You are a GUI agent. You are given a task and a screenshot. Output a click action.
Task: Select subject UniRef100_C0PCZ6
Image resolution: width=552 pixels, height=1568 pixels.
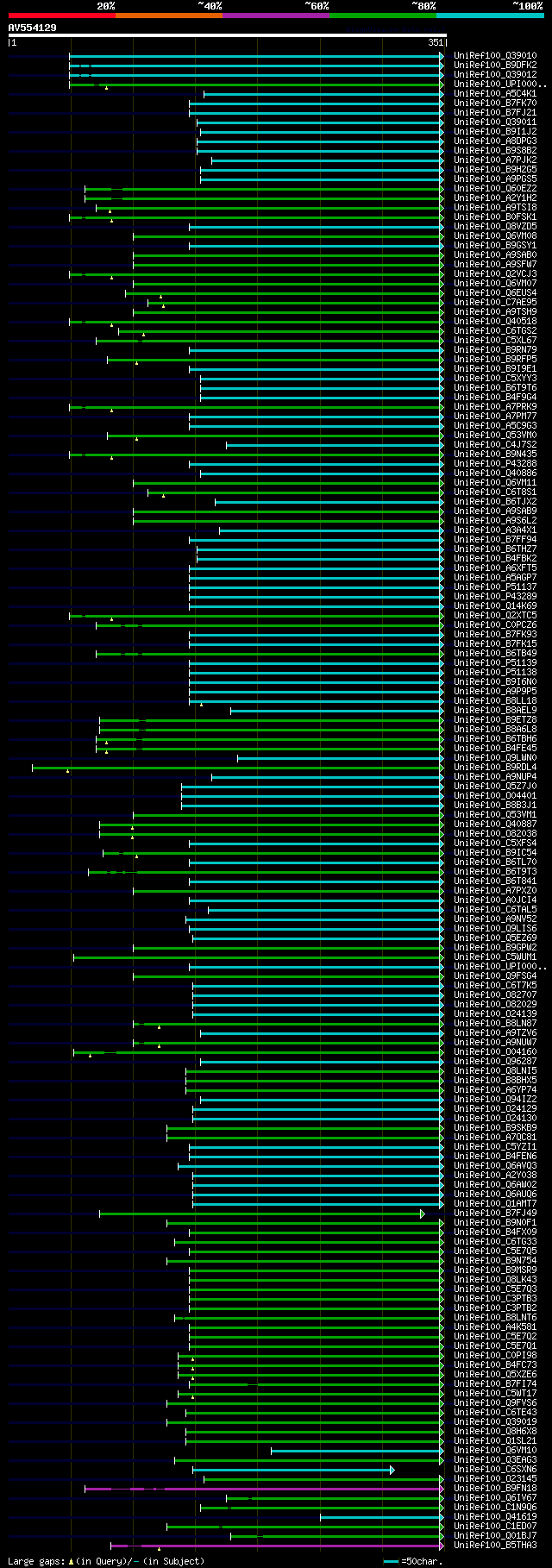495,625
